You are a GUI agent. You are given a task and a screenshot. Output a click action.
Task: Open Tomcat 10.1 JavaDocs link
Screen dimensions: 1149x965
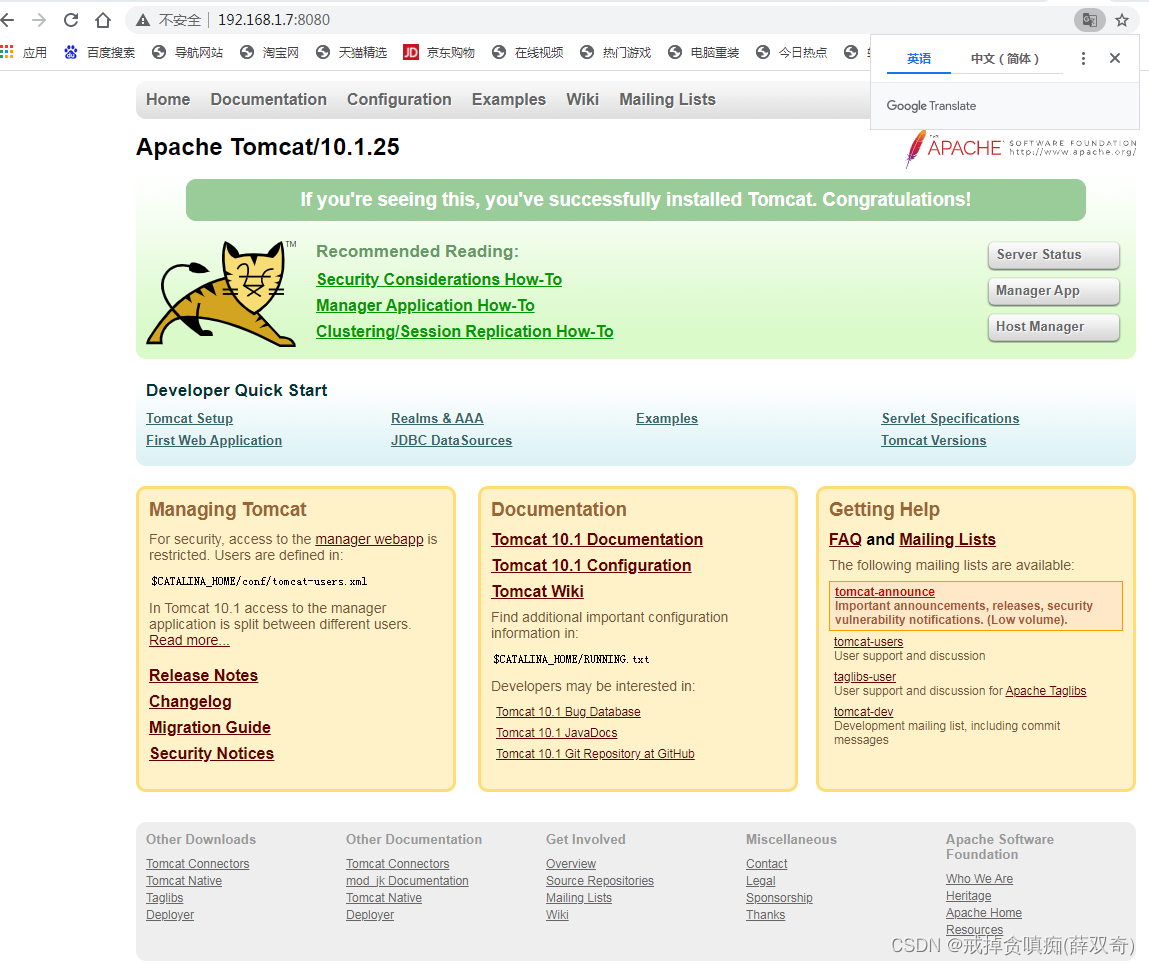tap(557, 733)
